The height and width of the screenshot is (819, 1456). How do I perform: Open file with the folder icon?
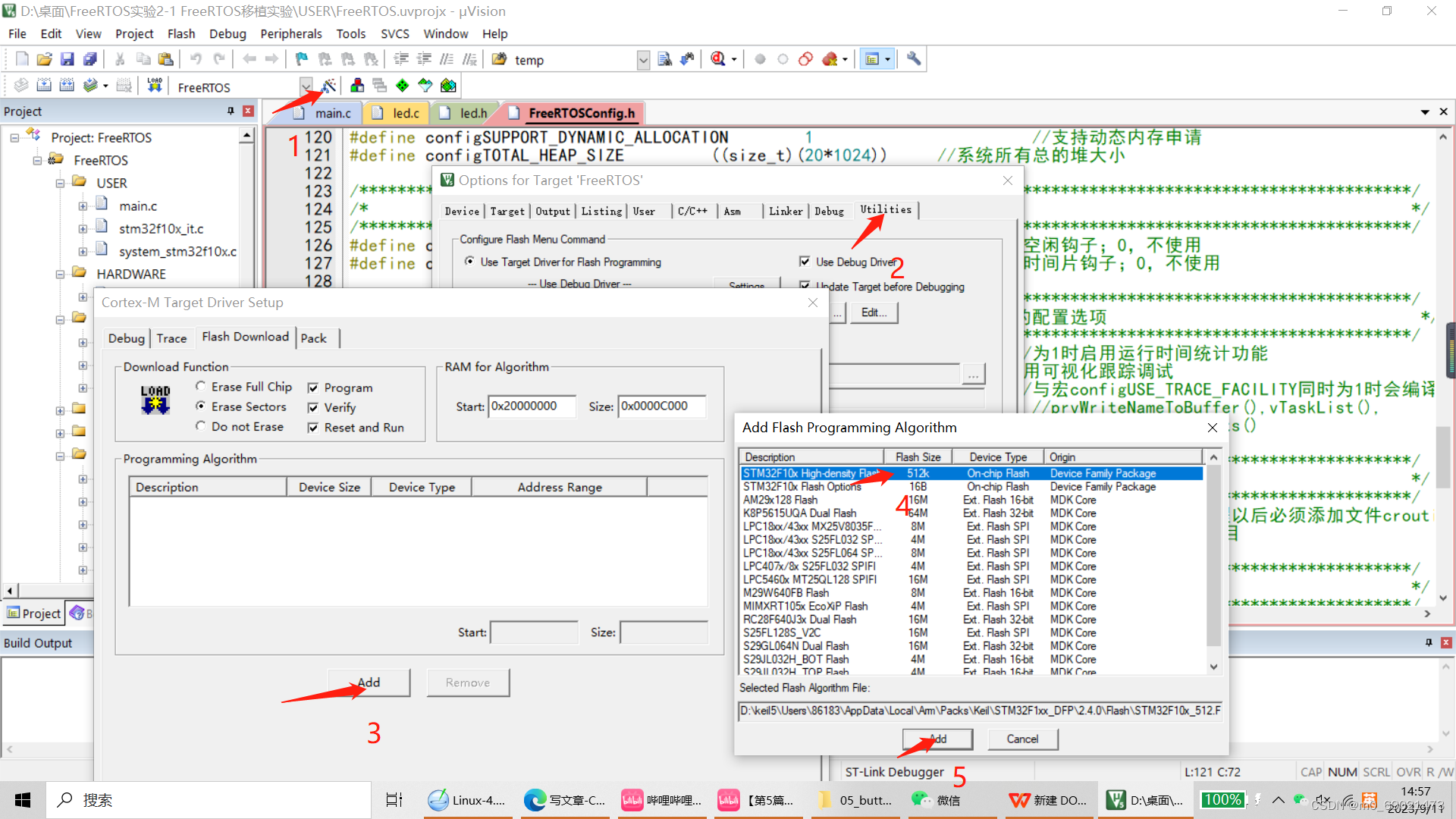pos(44,59)
